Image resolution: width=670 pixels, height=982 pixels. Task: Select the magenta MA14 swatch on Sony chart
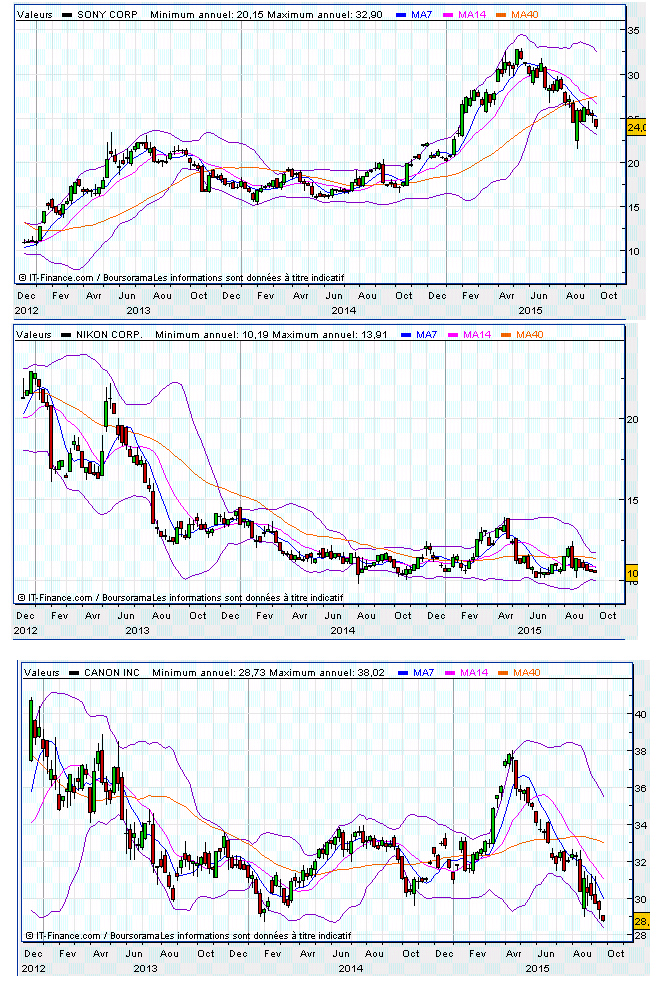[448, 15]
